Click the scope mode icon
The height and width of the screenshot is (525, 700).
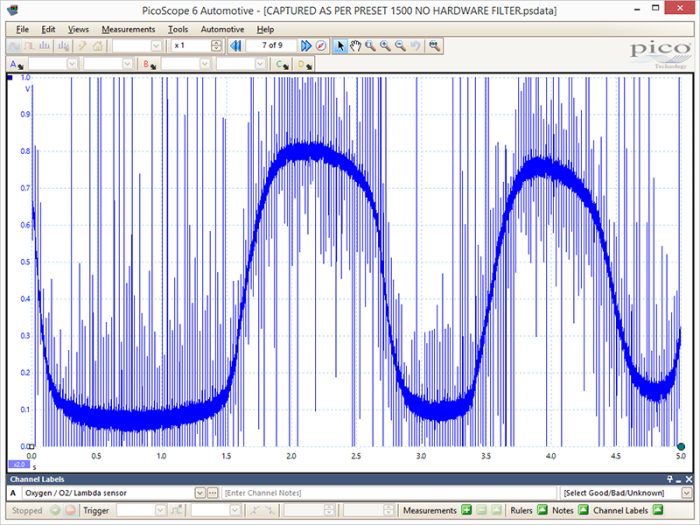[x=14, y=46]
